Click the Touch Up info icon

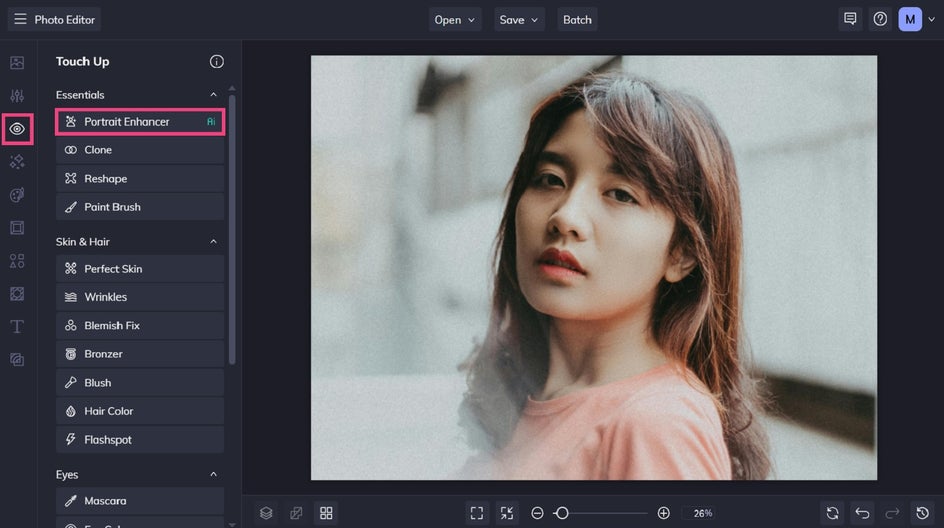coord(217,61)
